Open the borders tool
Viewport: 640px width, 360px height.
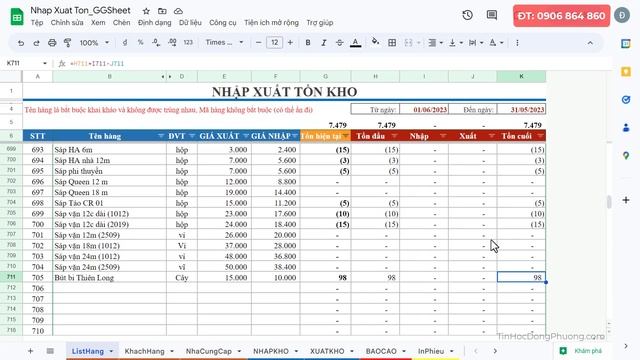coord(392,42)
